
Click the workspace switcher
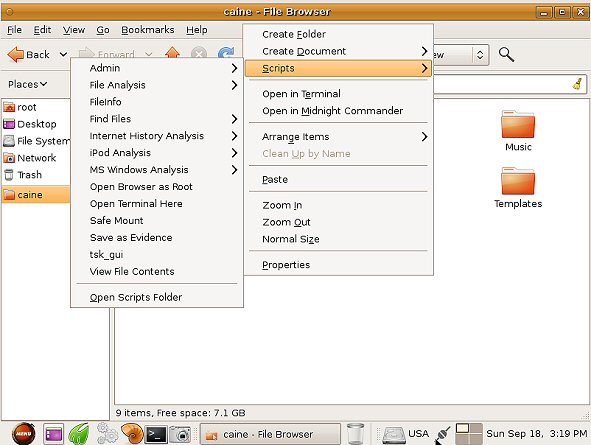point(469,434)
